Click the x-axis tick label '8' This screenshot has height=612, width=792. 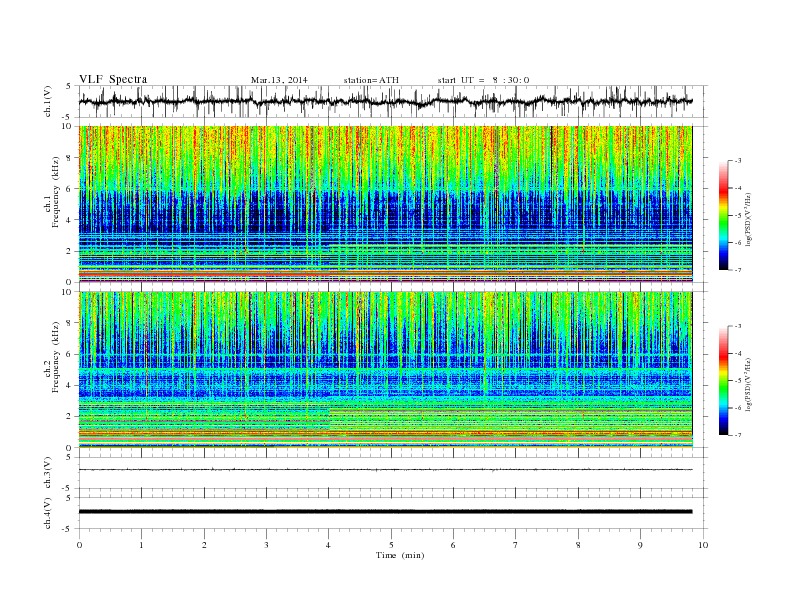pos(578,545)
